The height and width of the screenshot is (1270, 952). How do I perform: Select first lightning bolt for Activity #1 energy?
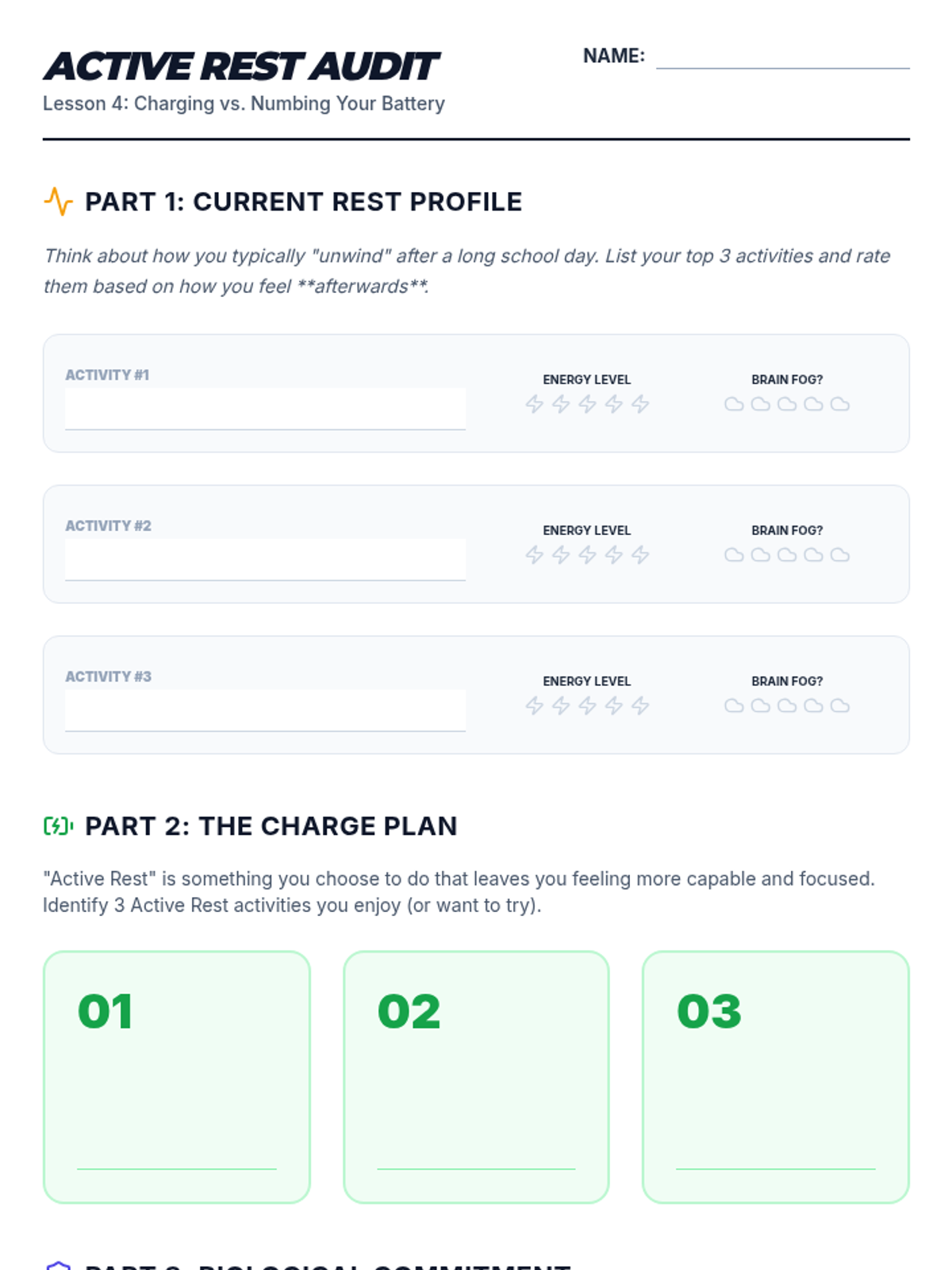(x=534, y=404)
